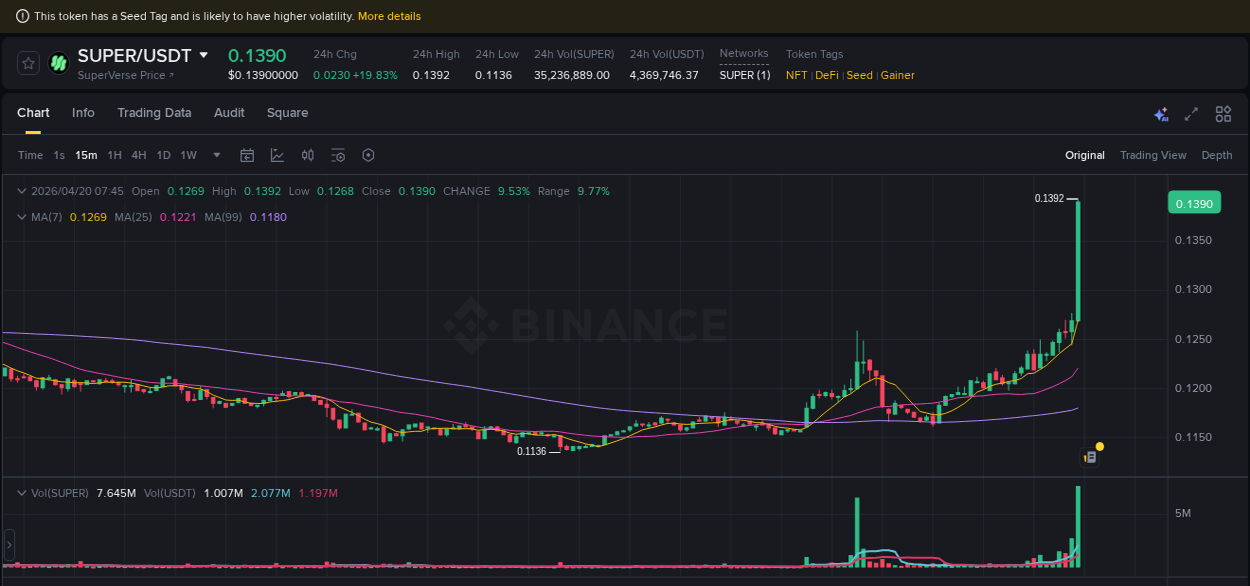
Task: Expand additional timeframe options arrow
Action: coord(216,155)
